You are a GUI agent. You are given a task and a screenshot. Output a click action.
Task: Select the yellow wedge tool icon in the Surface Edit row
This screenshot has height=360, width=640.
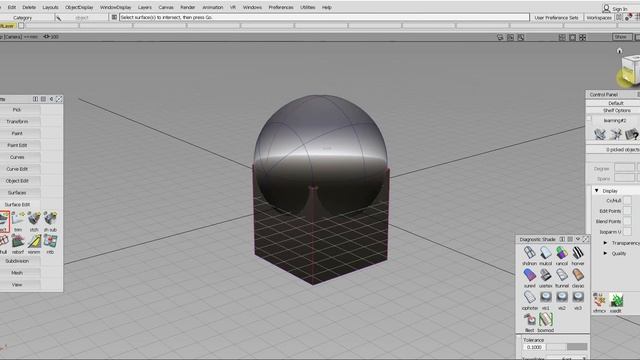point(34,242)
